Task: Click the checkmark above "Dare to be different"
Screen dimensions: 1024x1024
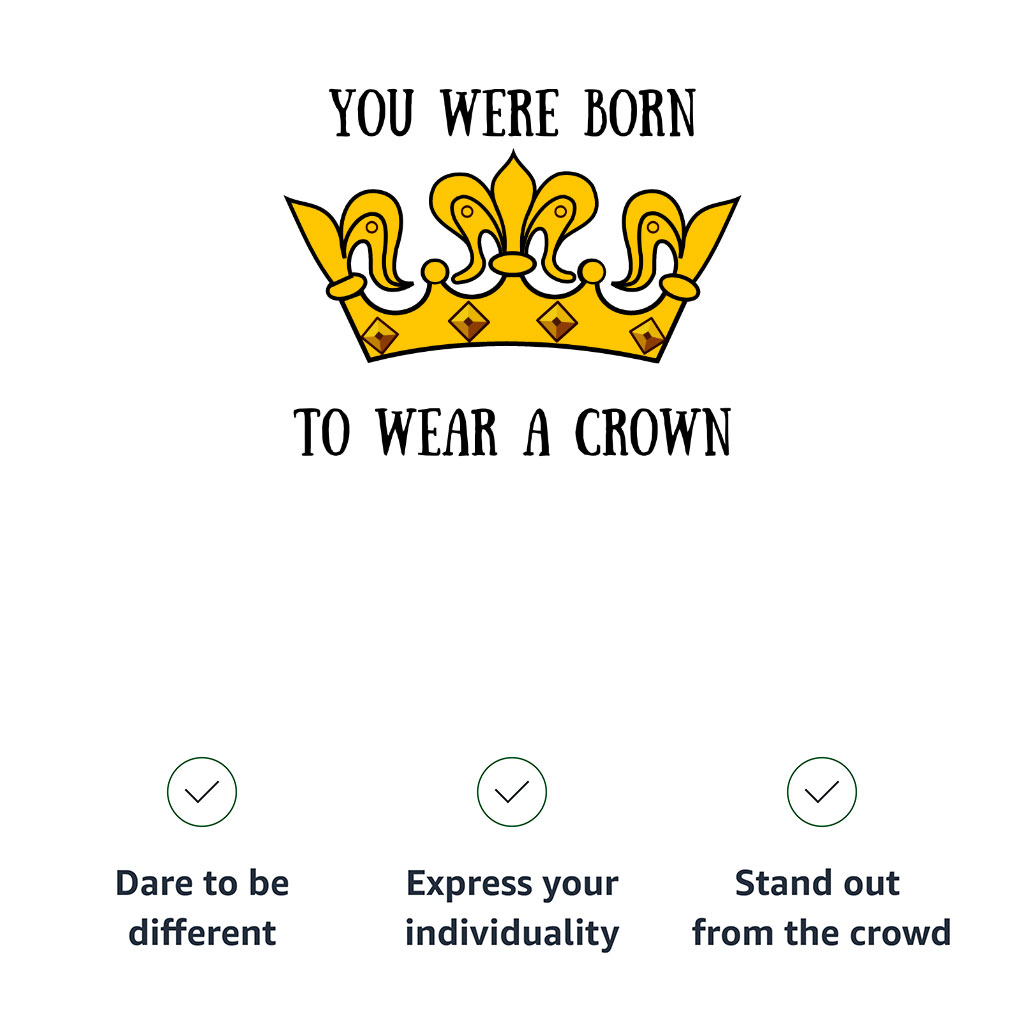Action: point(202,792)
